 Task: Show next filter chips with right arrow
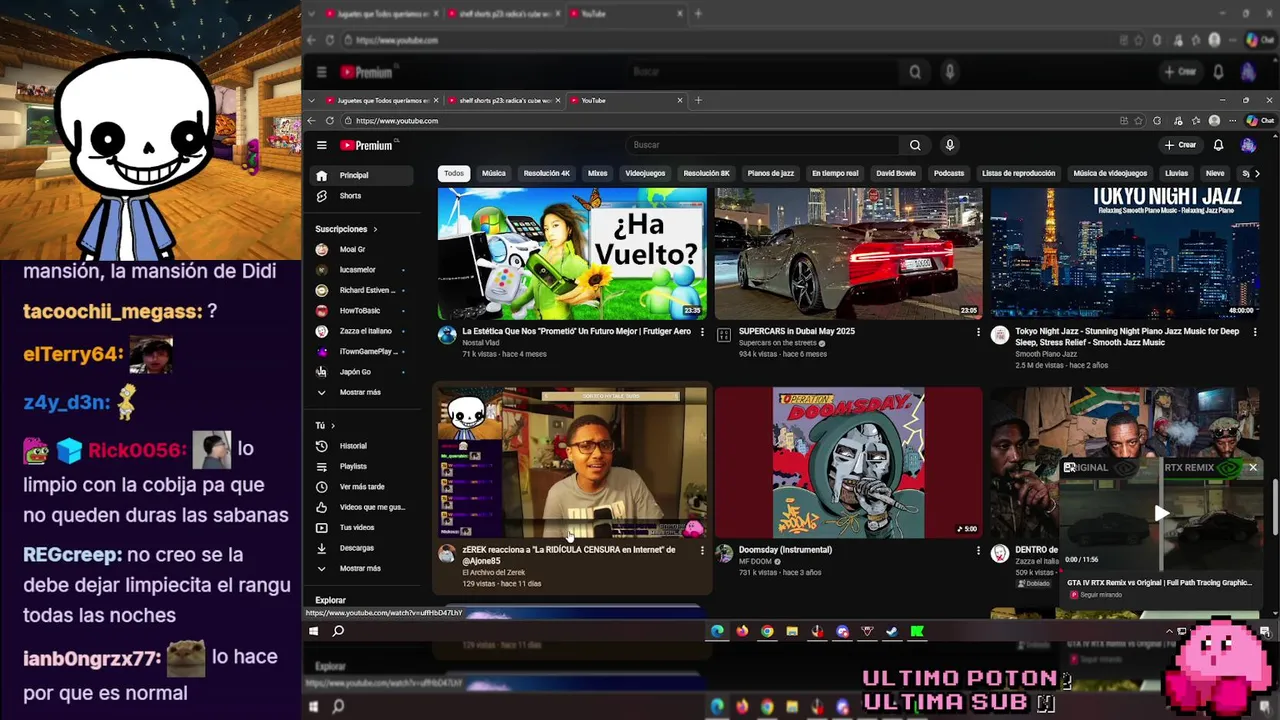(1257, 173)
